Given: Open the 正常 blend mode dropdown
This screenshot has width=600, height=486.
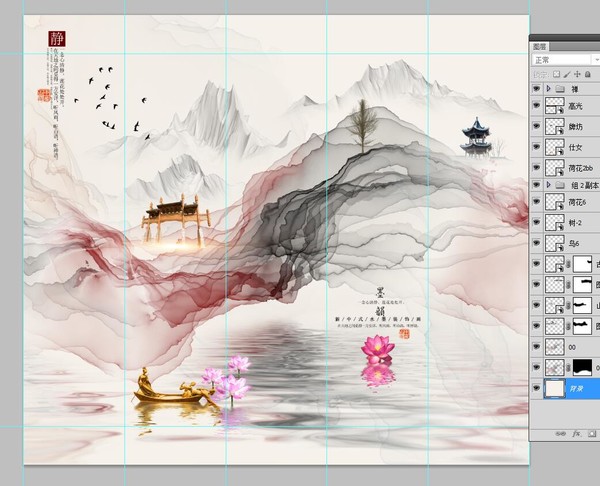Looking at the screenshot, I should (566, 60).
